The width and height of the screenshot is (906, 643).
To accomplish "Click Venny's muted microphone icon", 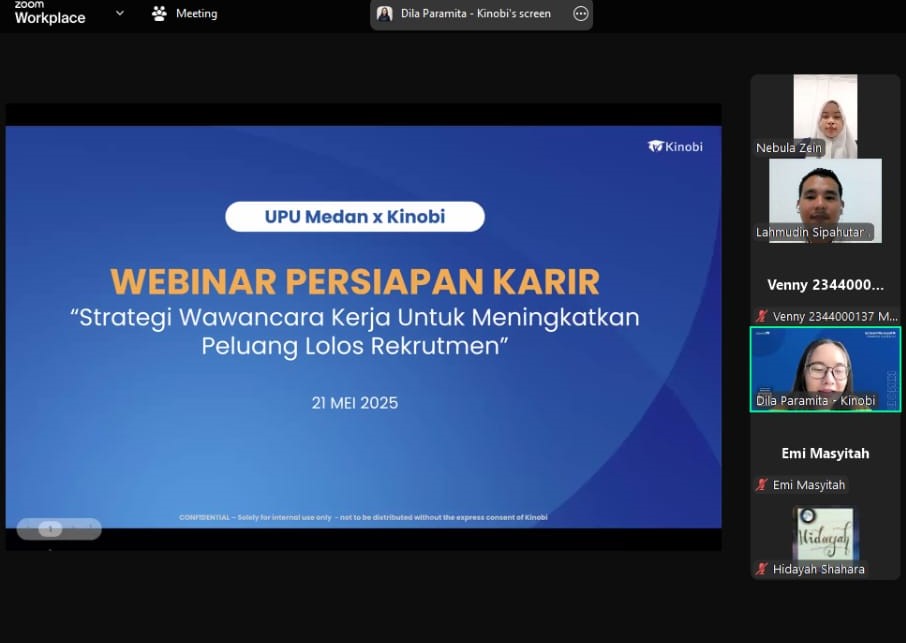I will pos(762,316).
